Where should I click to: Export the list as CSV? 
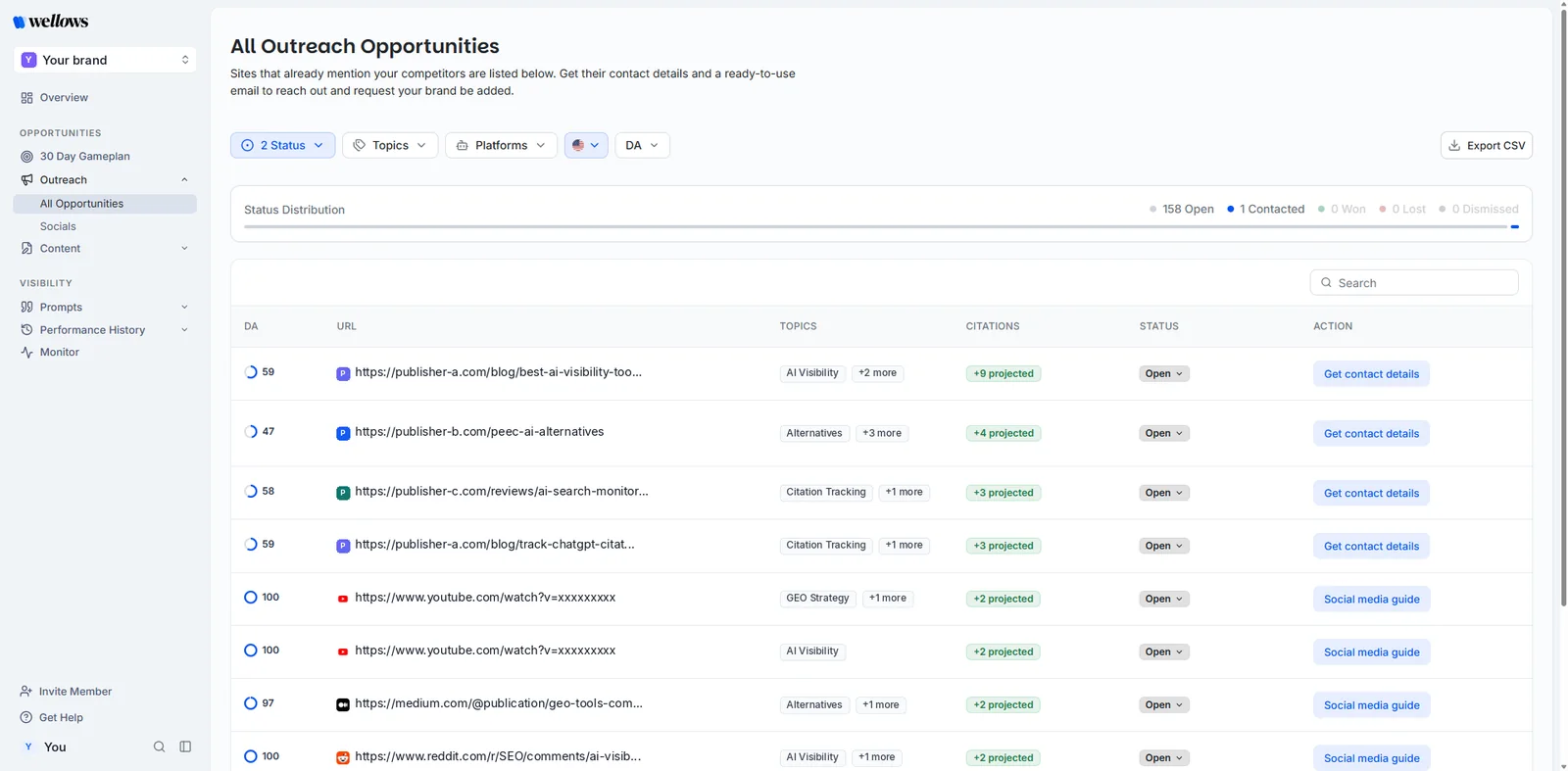[1487, 145]
